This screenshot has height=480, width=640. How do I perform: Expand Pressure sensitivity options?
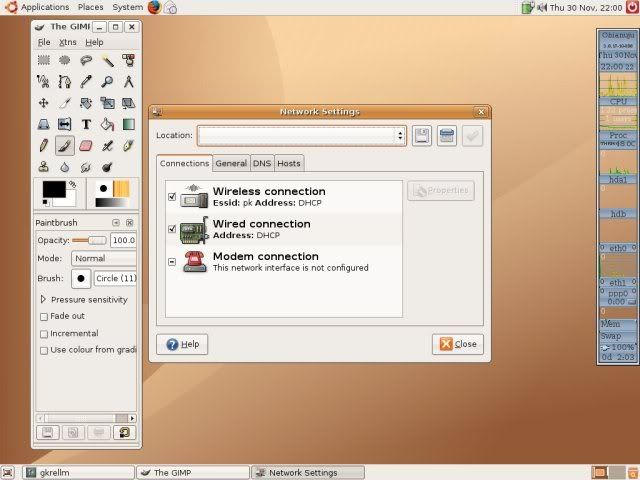[x=43, y=300]
